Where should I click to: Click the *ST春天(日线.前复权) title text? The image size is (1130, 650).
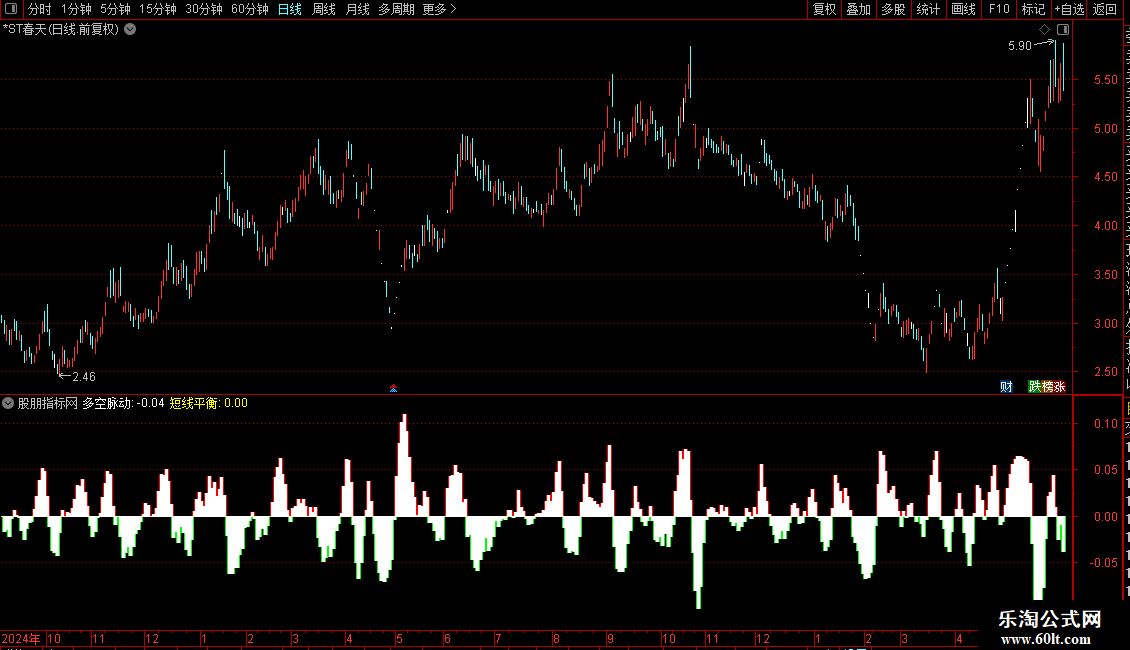61,30
